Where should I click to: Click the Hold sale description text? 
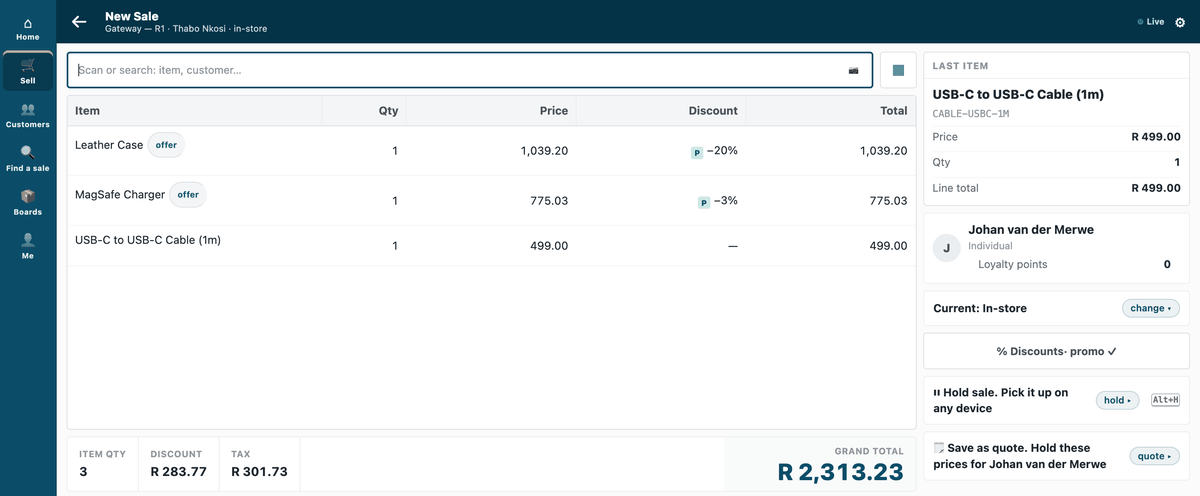coord(1001,400)
